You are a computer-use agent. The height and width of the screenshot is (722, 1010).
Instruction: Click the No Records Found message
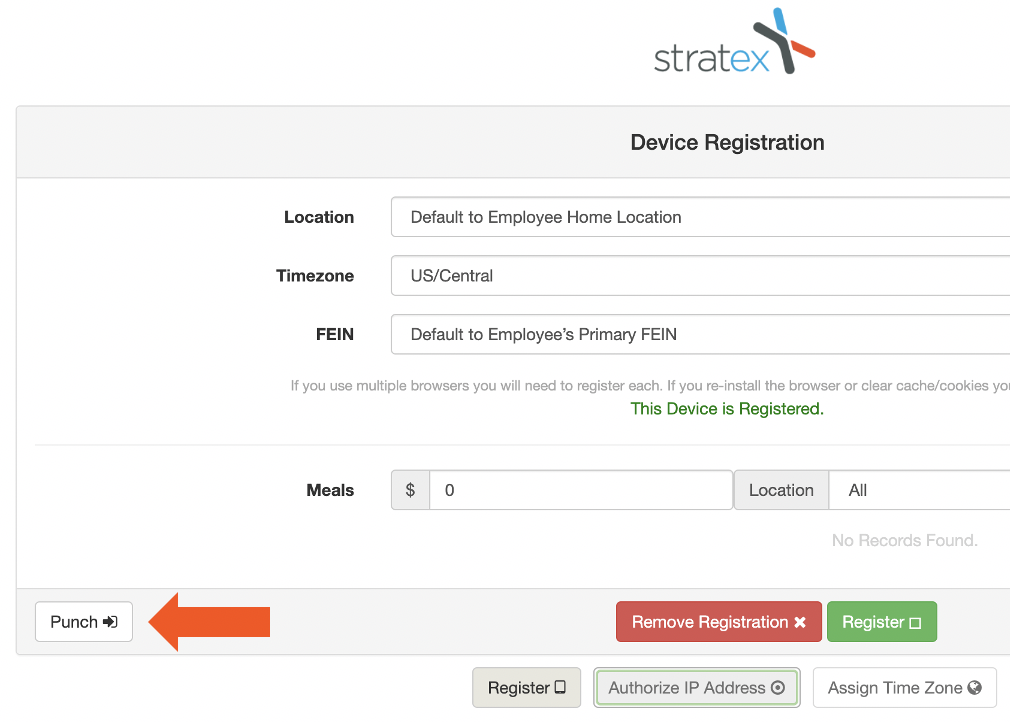(904, 540)
